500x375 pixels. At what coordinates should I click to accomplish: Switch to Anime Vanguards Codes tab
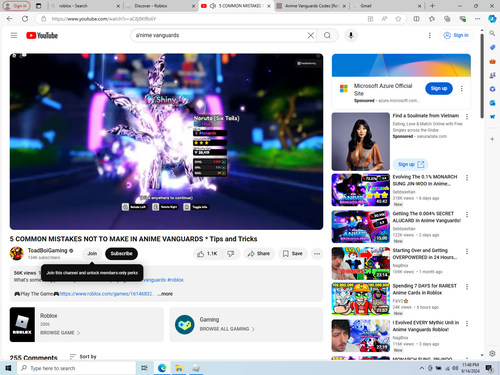pyautogui.click(x=312, y=6)
